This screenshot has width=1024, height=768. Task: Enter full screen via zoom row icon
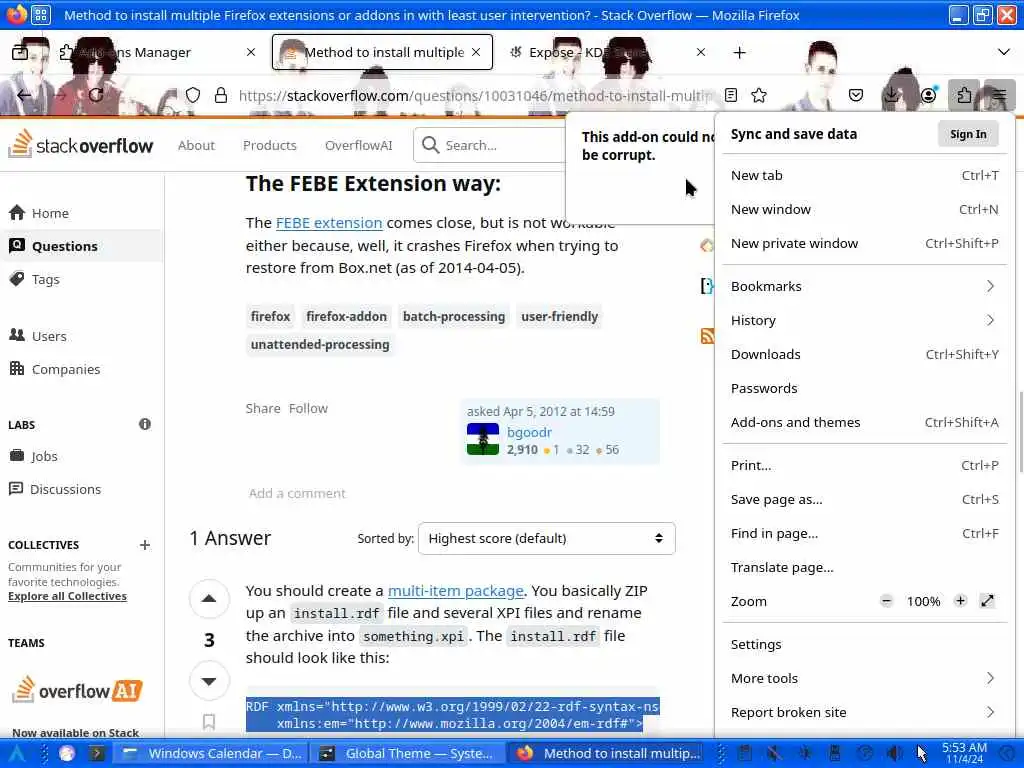click(987, 601)
